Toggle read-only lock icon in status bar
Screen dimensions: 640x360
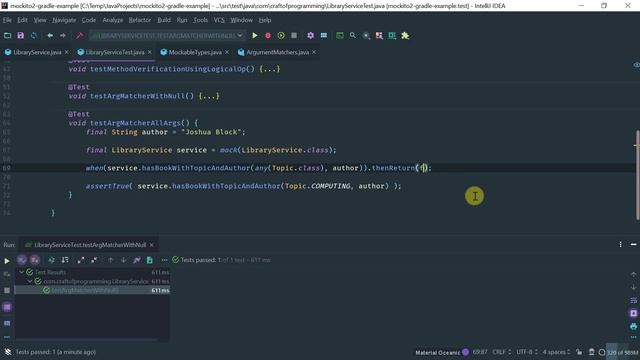click(579, 352)
